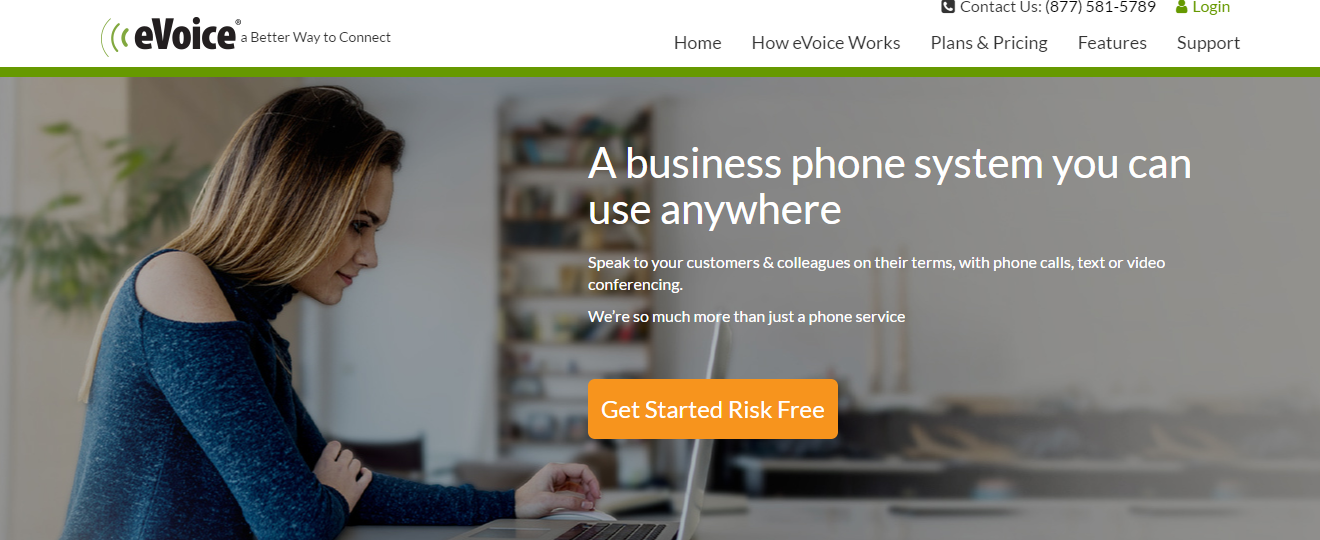Click the phone icon beside Contact Us
The image size is (1320, 540).
click(948, 7)
